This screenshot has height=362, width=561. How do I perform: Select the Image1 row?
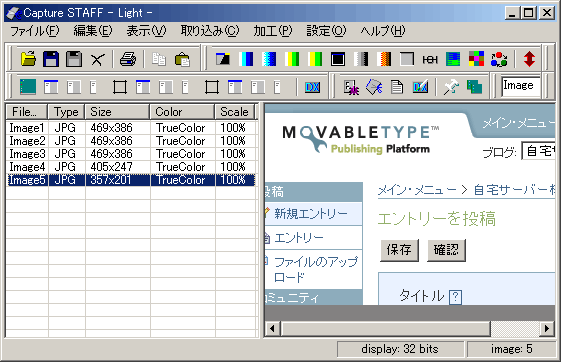coord(131,128)
